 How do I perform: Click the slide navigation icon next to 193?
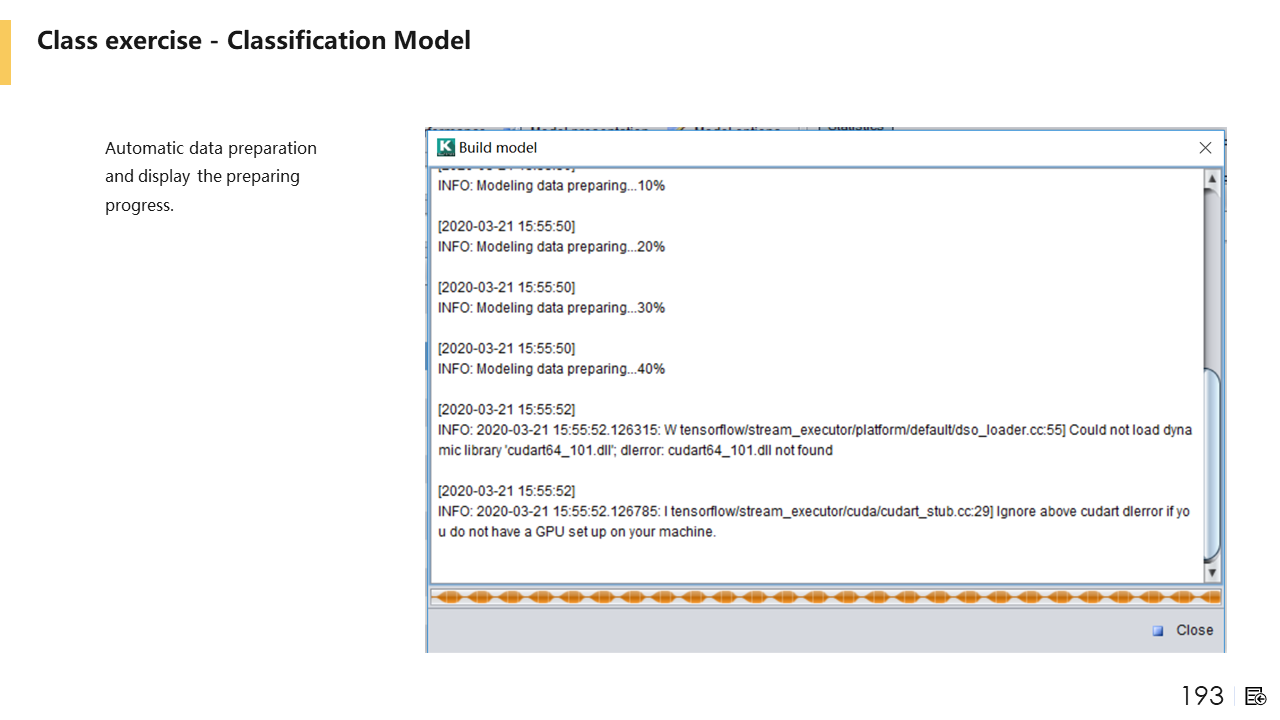click(x=1256, y=696)
